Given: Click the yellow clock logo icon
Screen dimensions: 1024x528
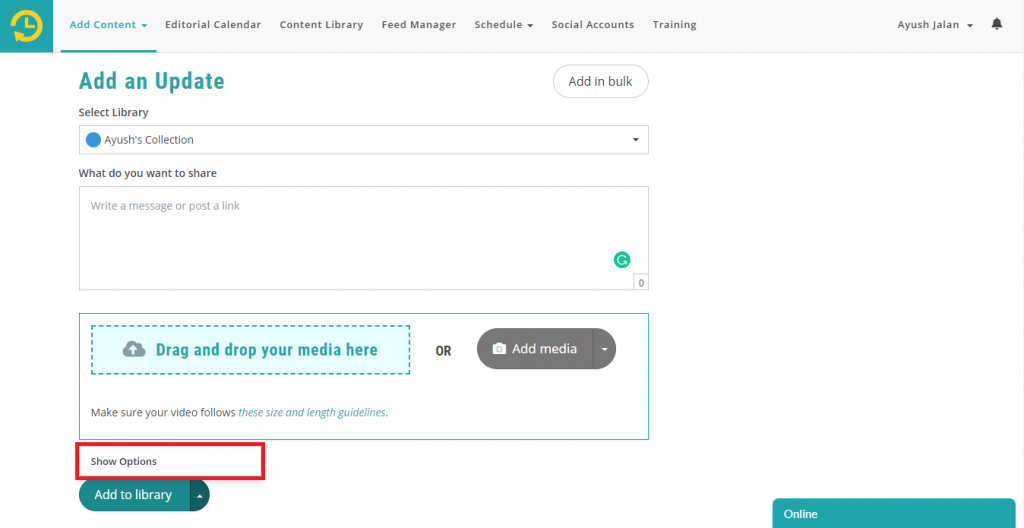Looking at the screenshot, I should click(x=26, y=26).
